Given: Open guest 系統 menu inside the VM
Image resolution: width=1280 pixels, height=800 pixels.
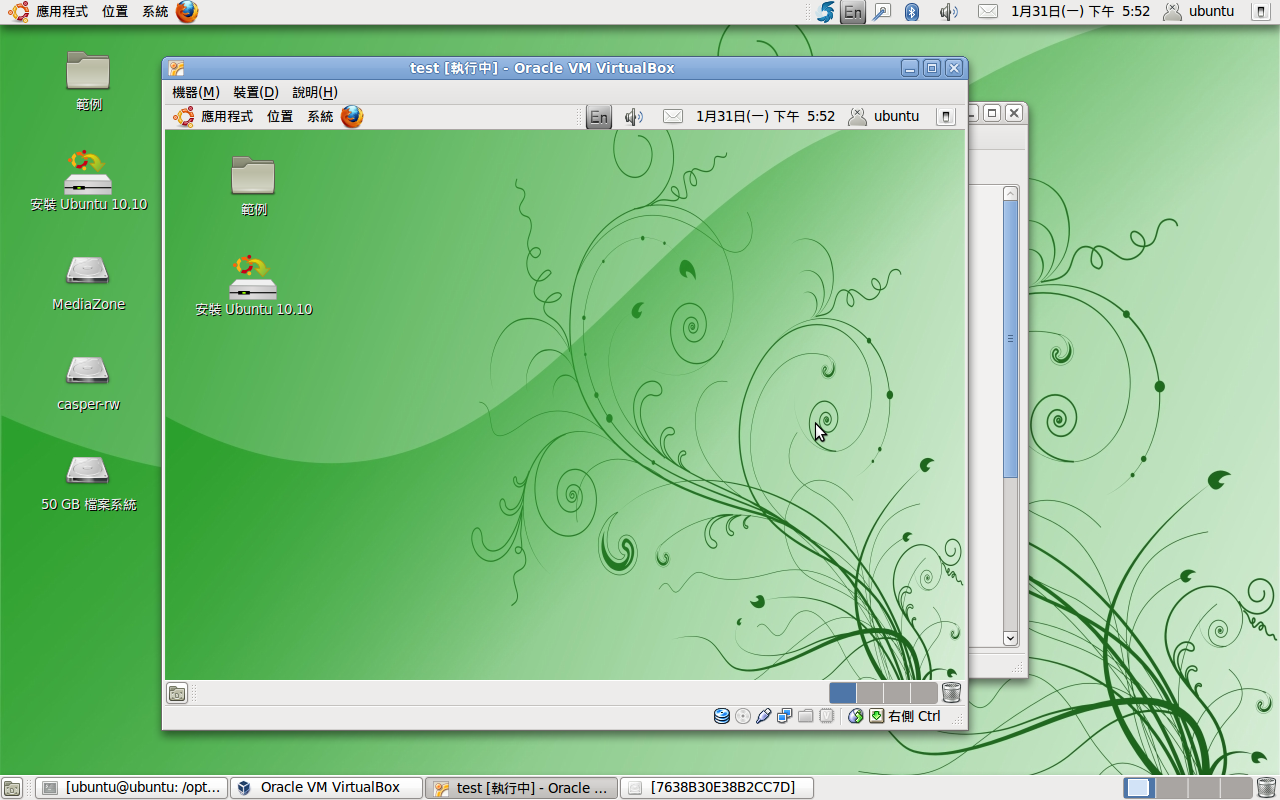Looking at the screenshot, I should (x=320, y=117).
